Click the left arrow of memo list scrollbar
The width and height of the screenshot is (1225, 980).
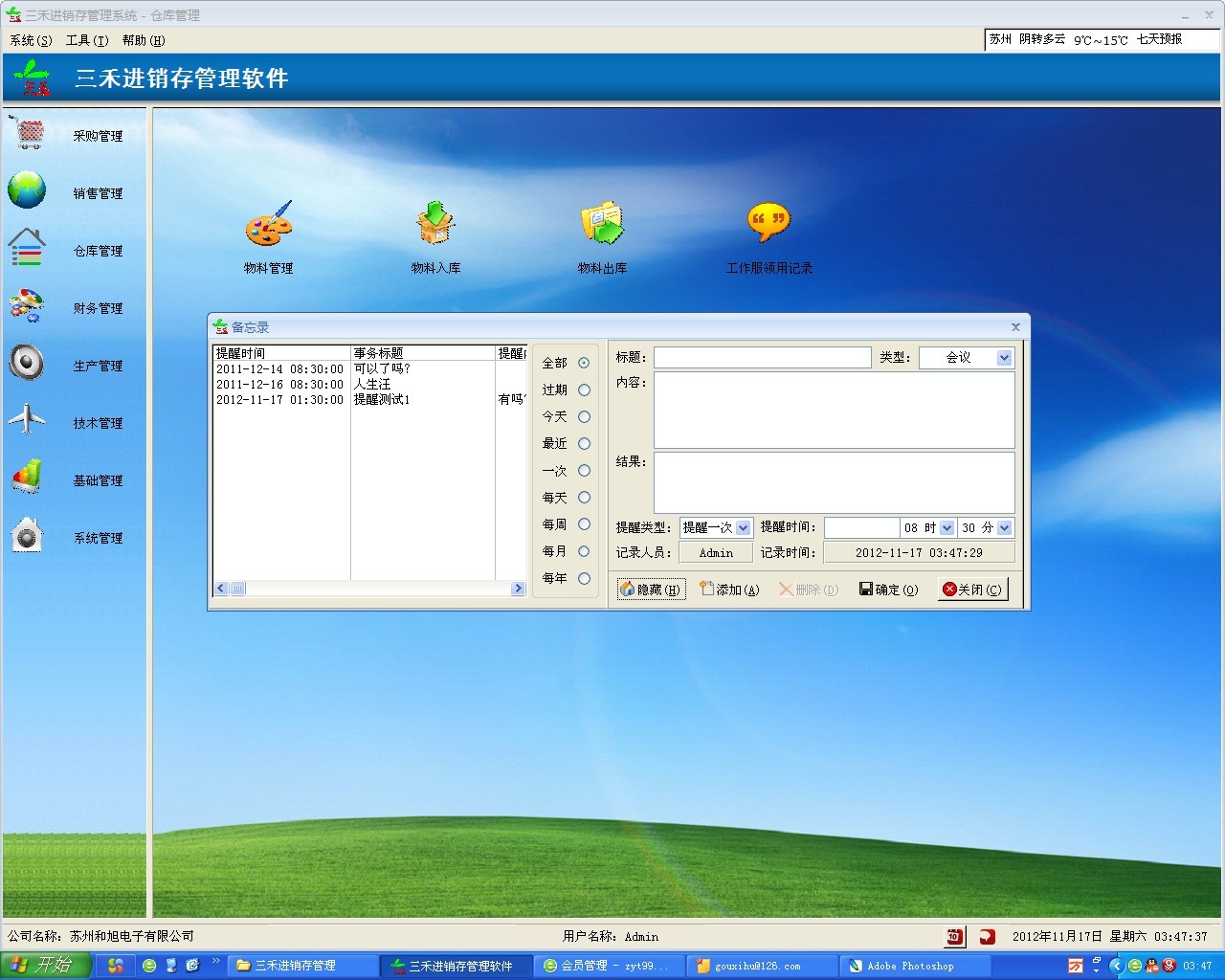221,589
